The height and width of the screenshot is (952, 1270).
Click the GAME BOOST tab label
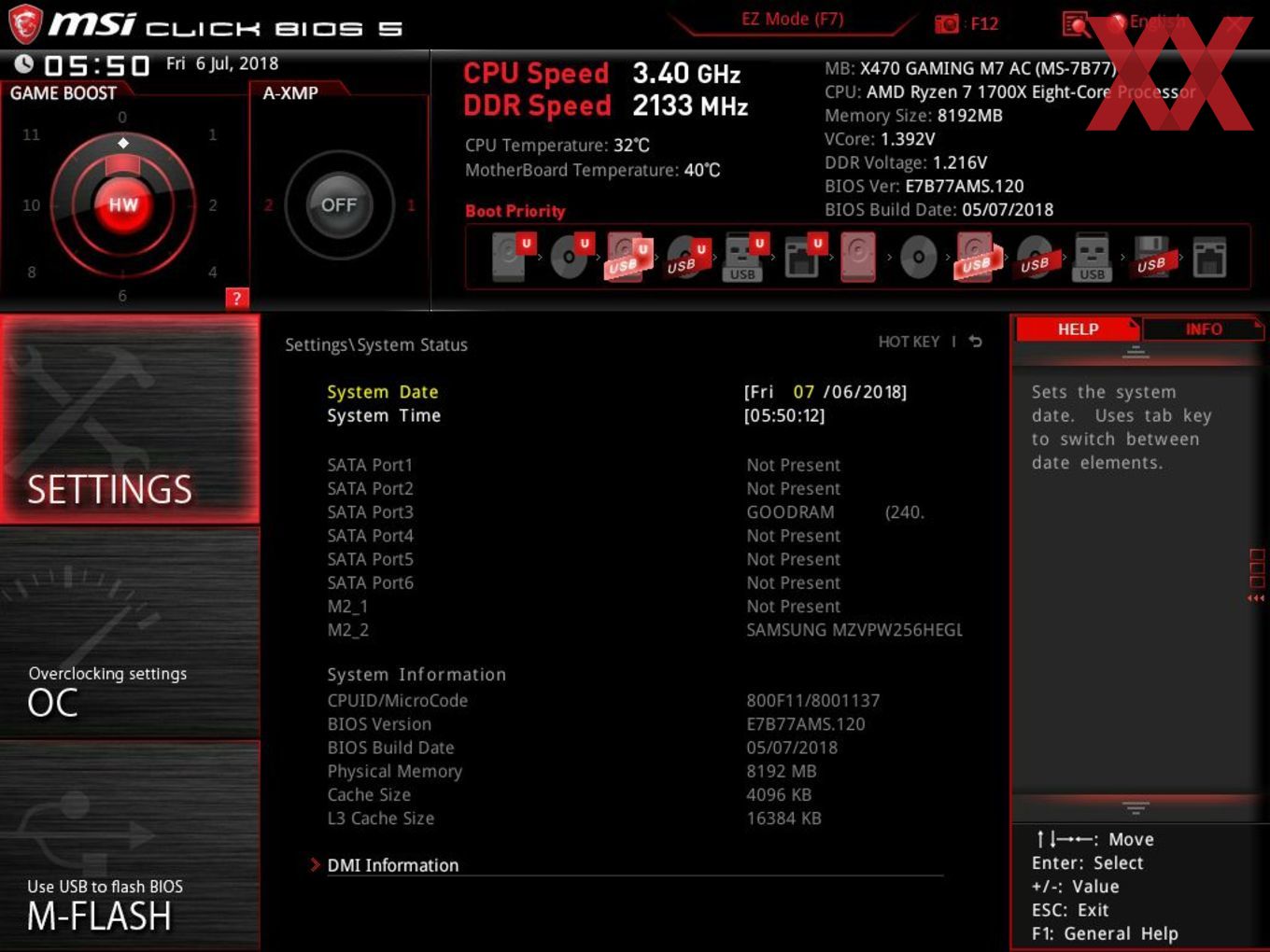coord(63,93)
